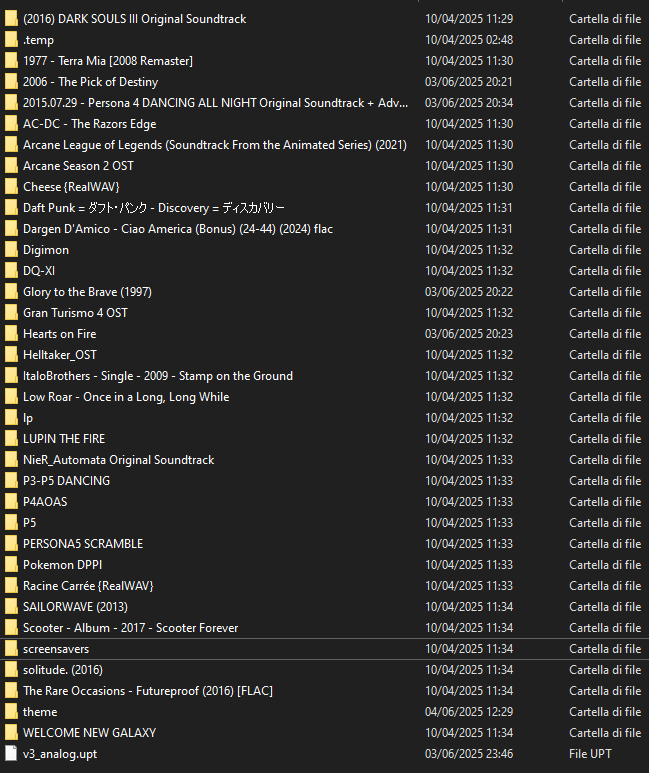This screenshot has width=649, height=773.
Task: Select the P4AOAS folder name
Action: 45,502
